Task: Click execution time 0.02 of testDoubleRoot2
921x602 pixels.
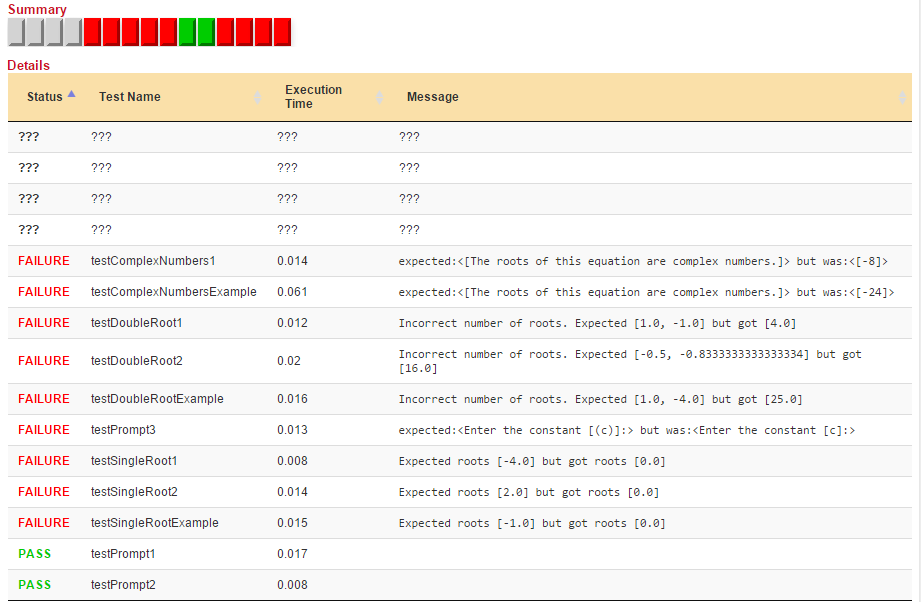Action: [289, 361]
